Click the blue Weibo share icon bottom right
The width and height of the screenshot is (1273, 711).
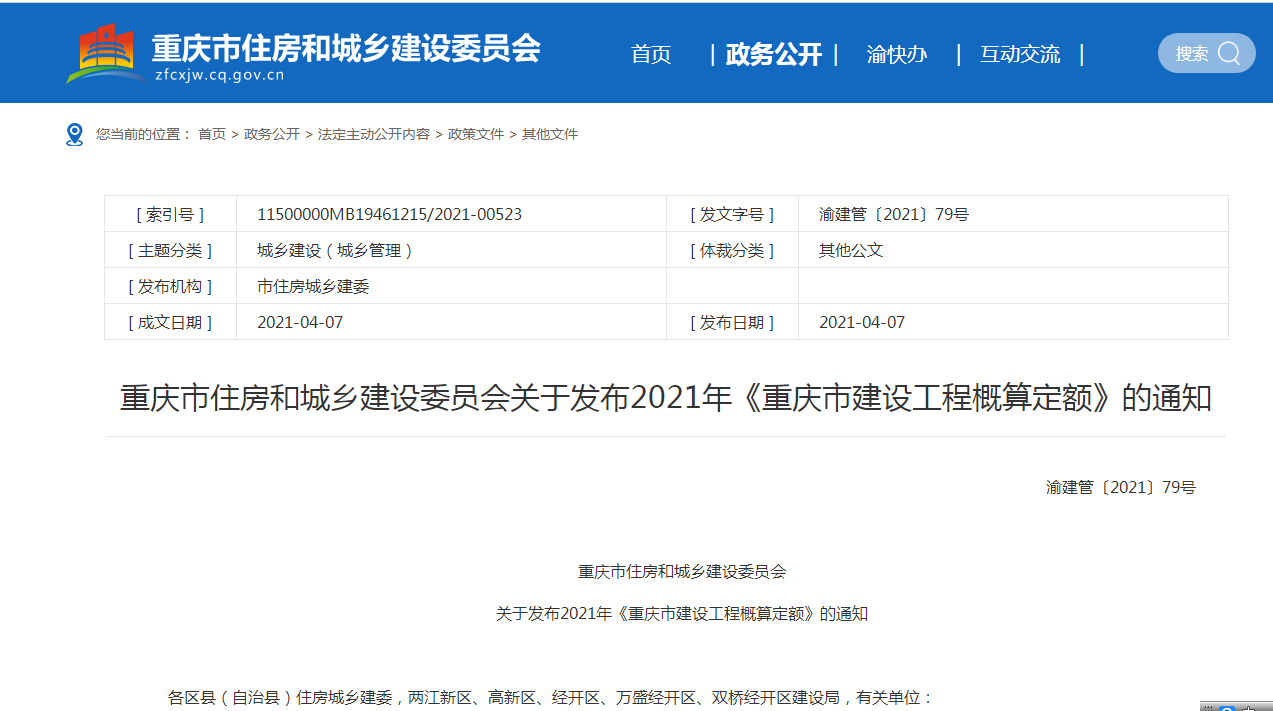pos(1227,708)
